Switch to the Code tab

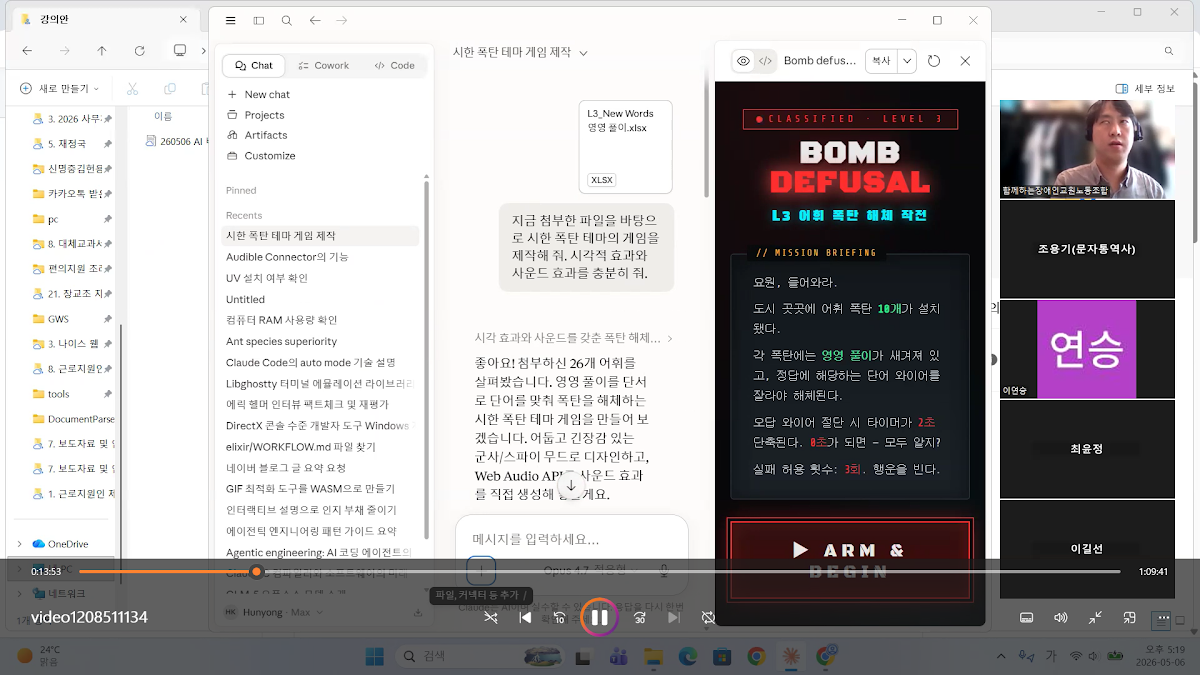[x=394, y=65]
